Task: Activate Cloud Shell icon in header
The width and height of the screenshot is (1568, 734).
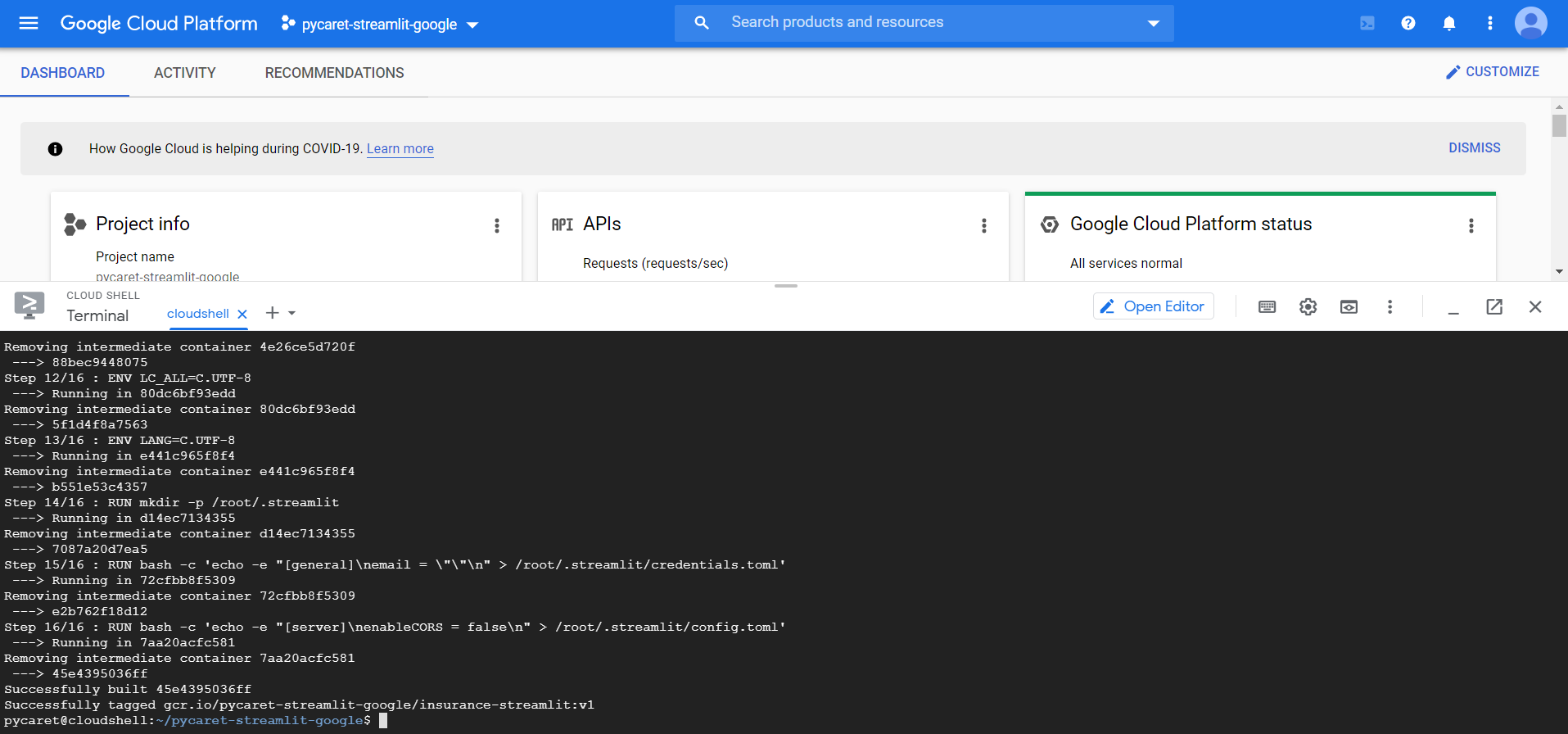Action: tap(1367, 23)
